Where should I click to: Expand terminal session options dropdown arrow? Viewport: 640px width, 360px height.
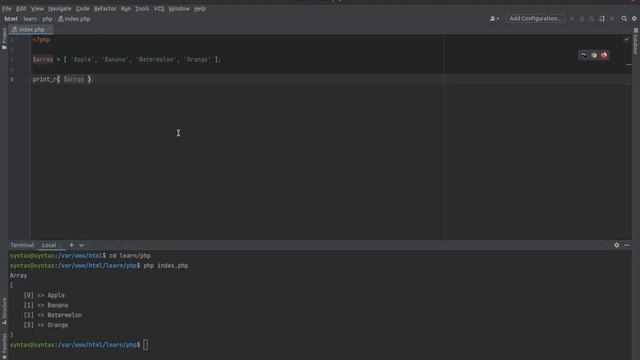pos(82,245)
